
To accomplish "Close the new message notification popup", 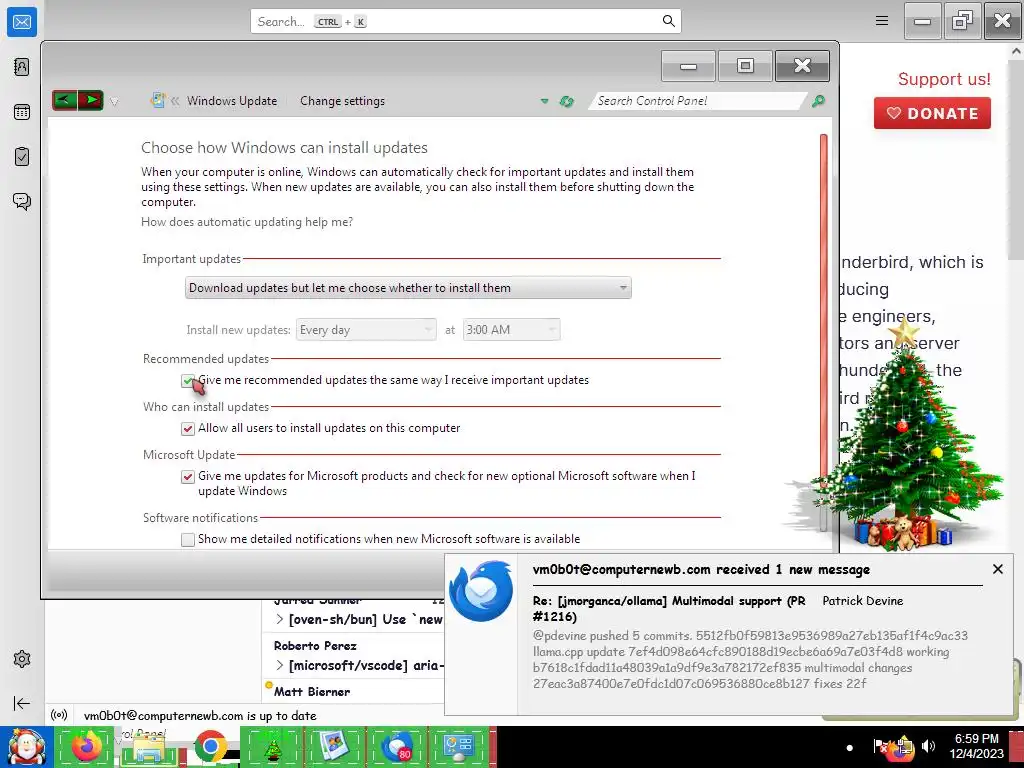I will pos(997,569).
